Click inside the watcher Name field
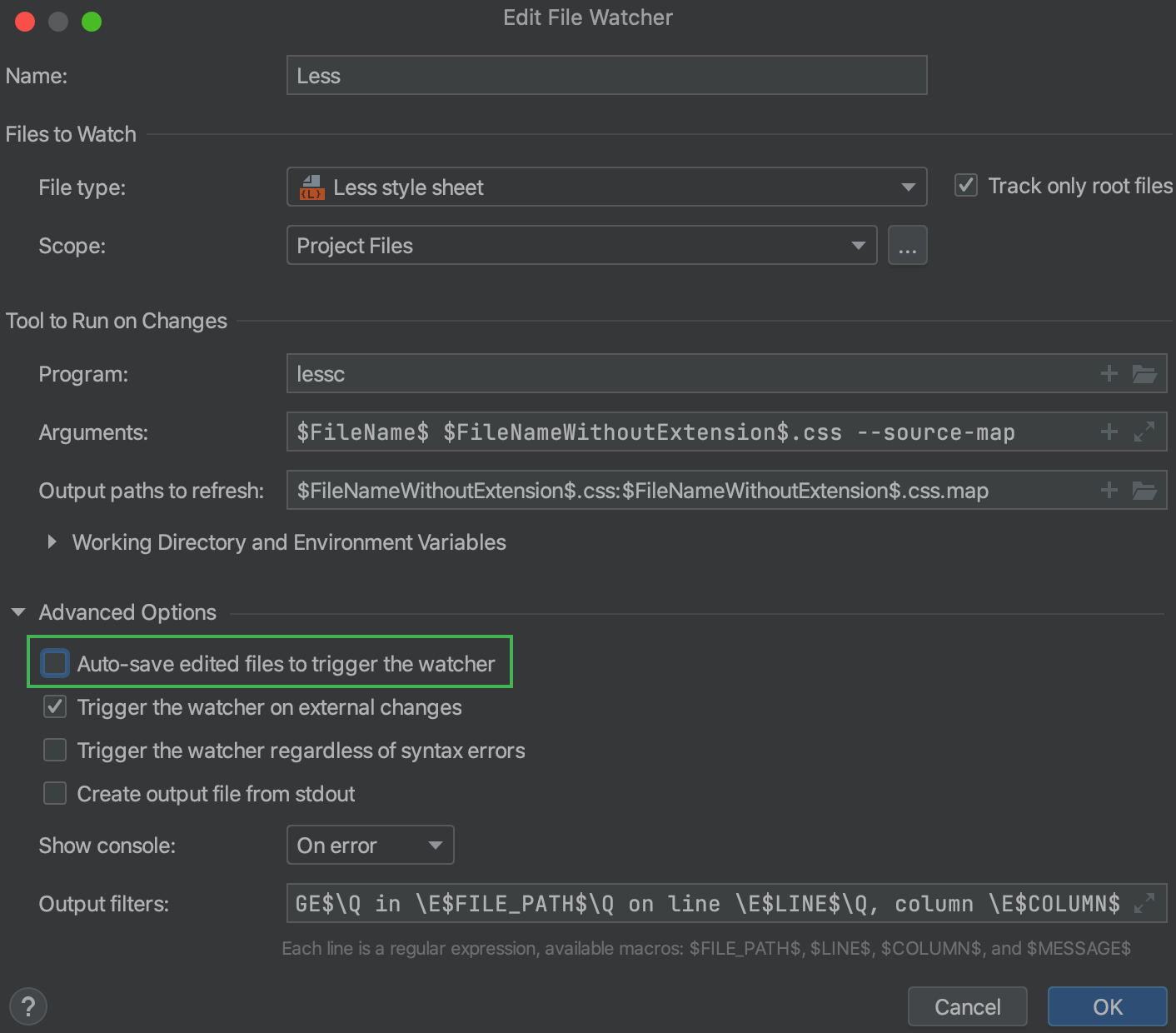This screenshot has height=1033, width=1176. click(606, 75)
